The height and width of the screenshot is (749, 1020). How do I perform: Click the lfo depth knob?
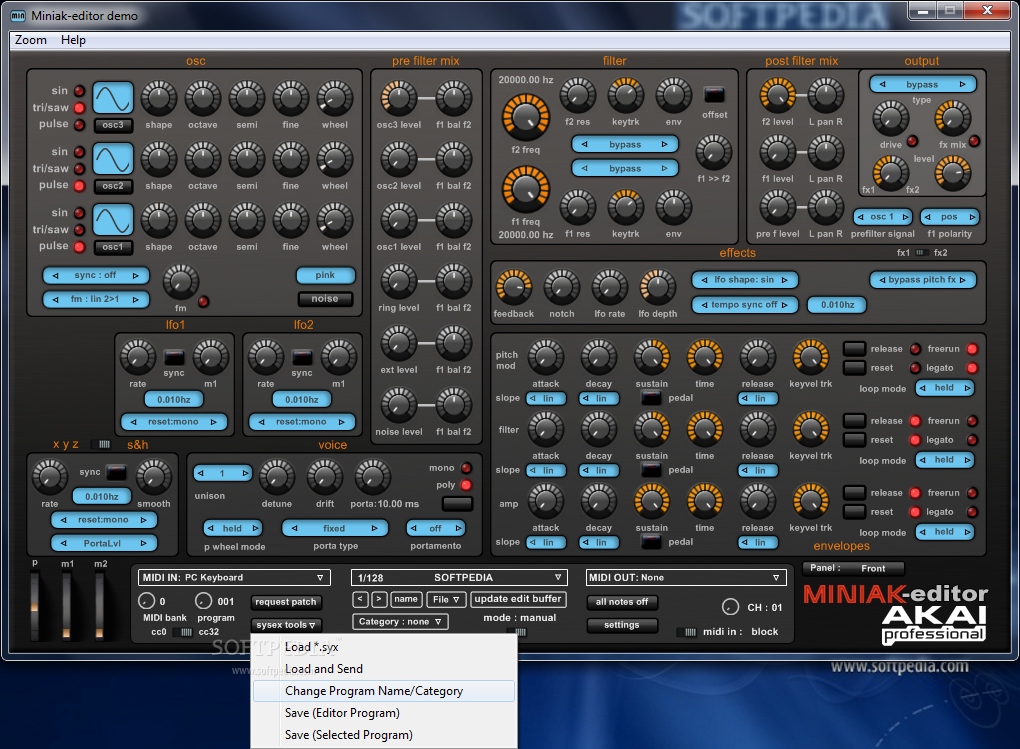pos(658,287)
